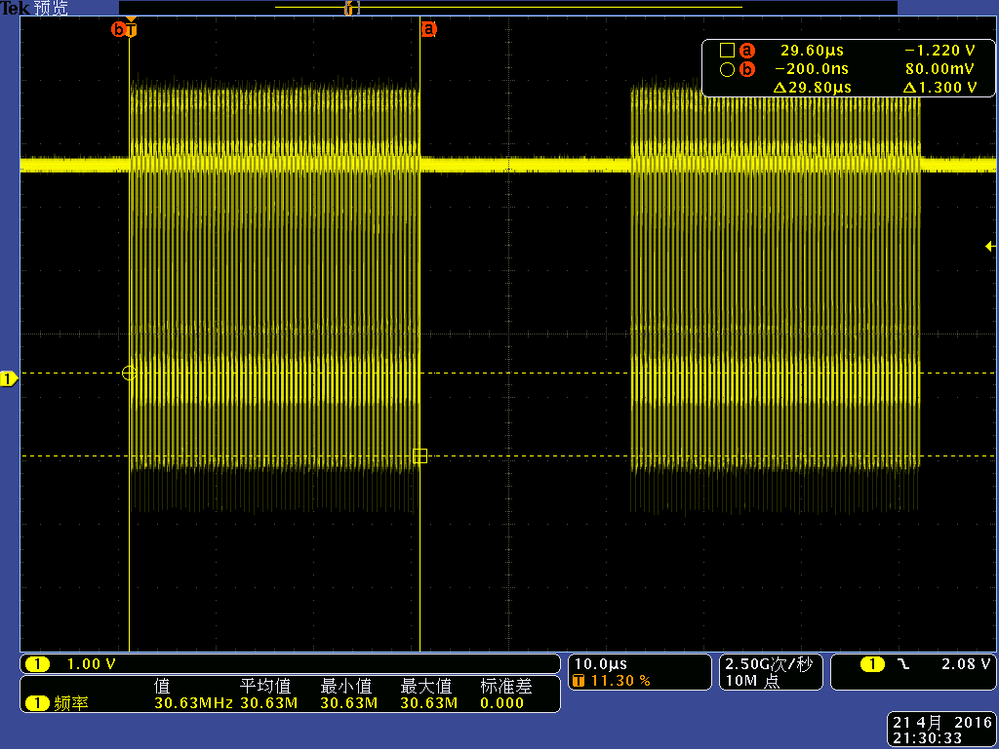Click the -1.220 V cursor a voltage

point(940,50)
